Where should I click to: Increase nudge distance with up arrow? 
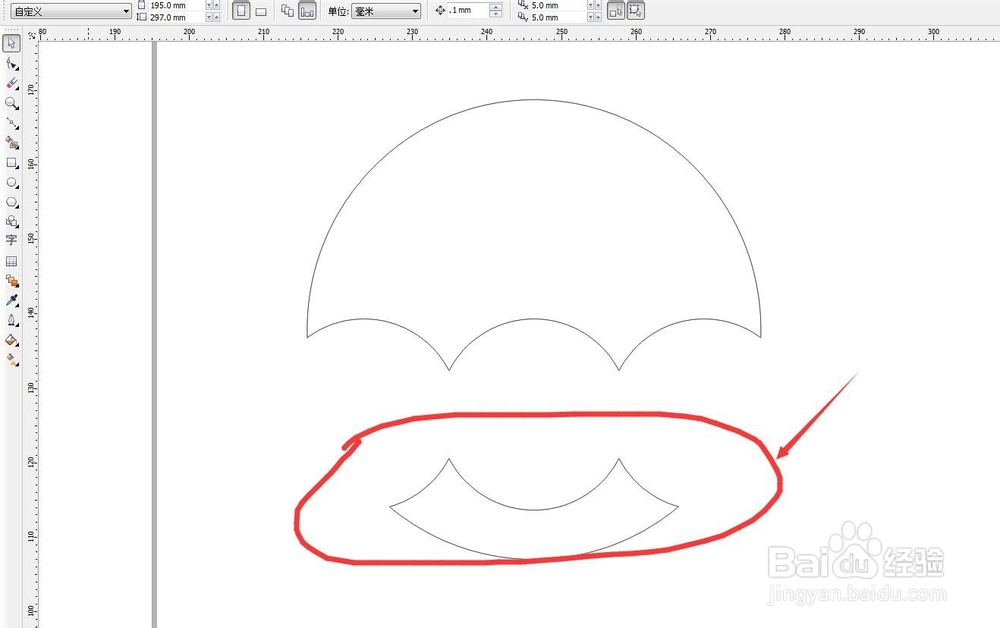coord(496,7)
